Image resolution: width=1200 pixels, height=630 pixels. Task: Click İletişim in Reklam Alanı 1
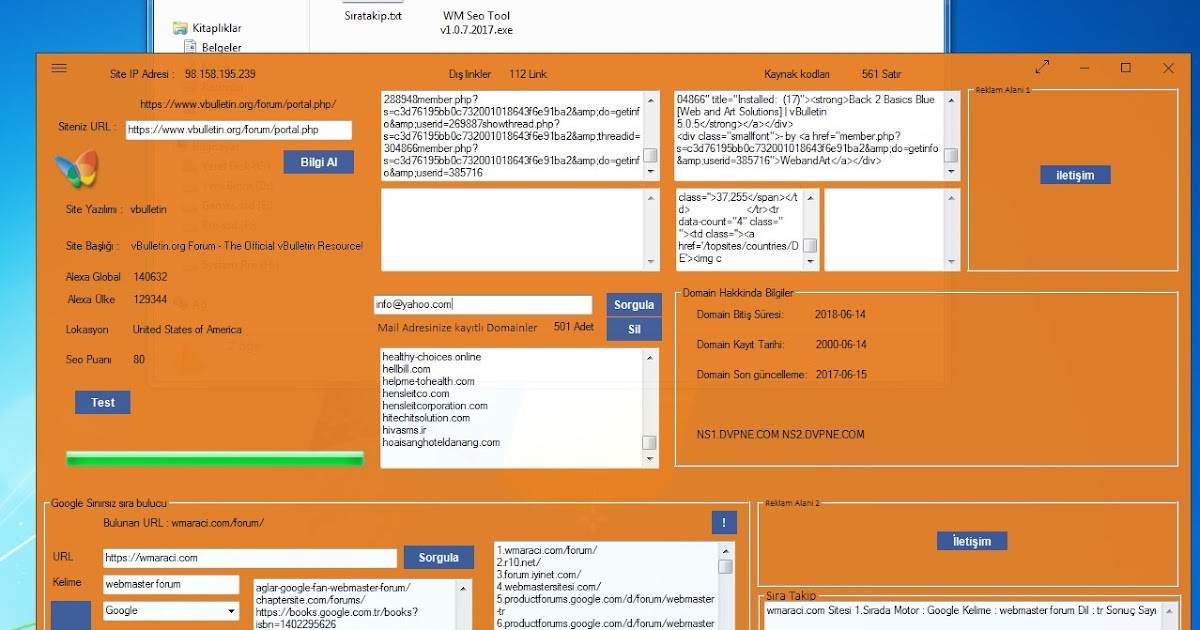(x=1075, y=175)
